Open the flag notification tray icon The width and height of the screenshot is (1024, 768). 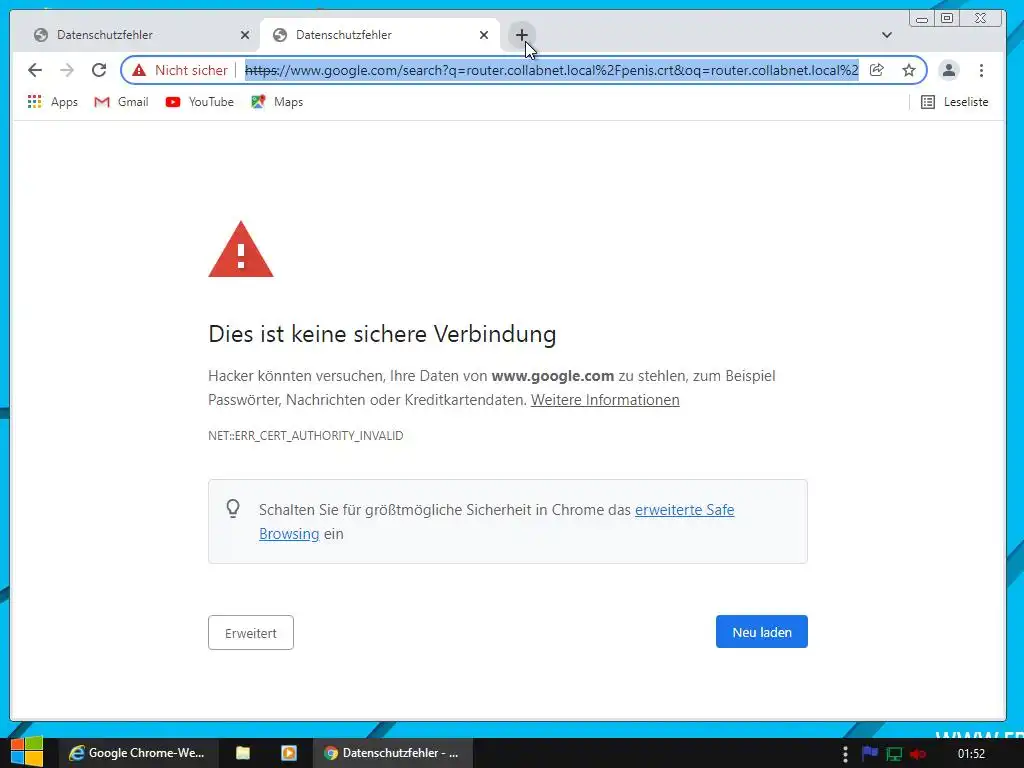[869, 754]
